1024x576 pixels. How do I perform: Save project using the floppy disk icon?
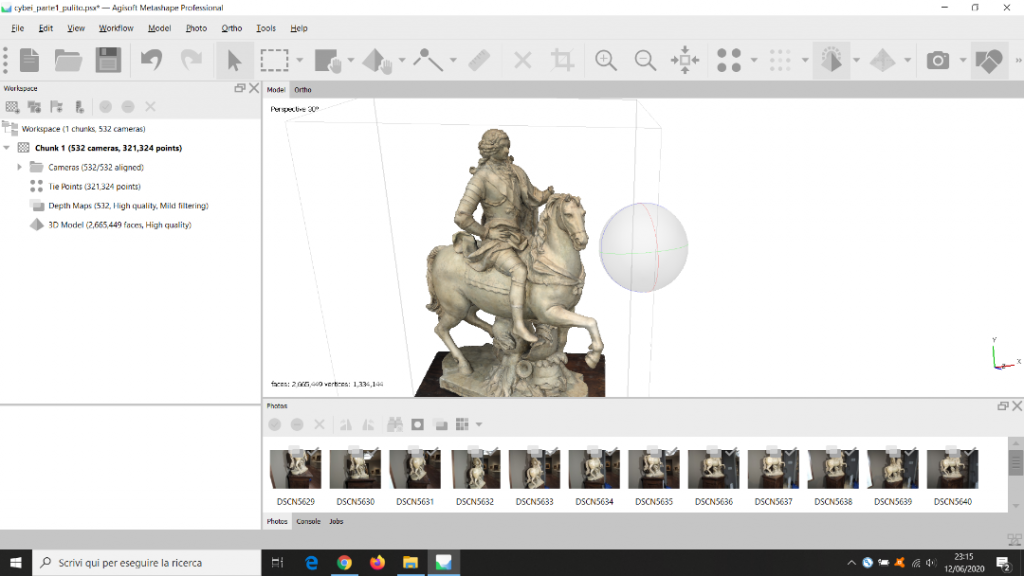pyautogui.click(x=108, y=60)
